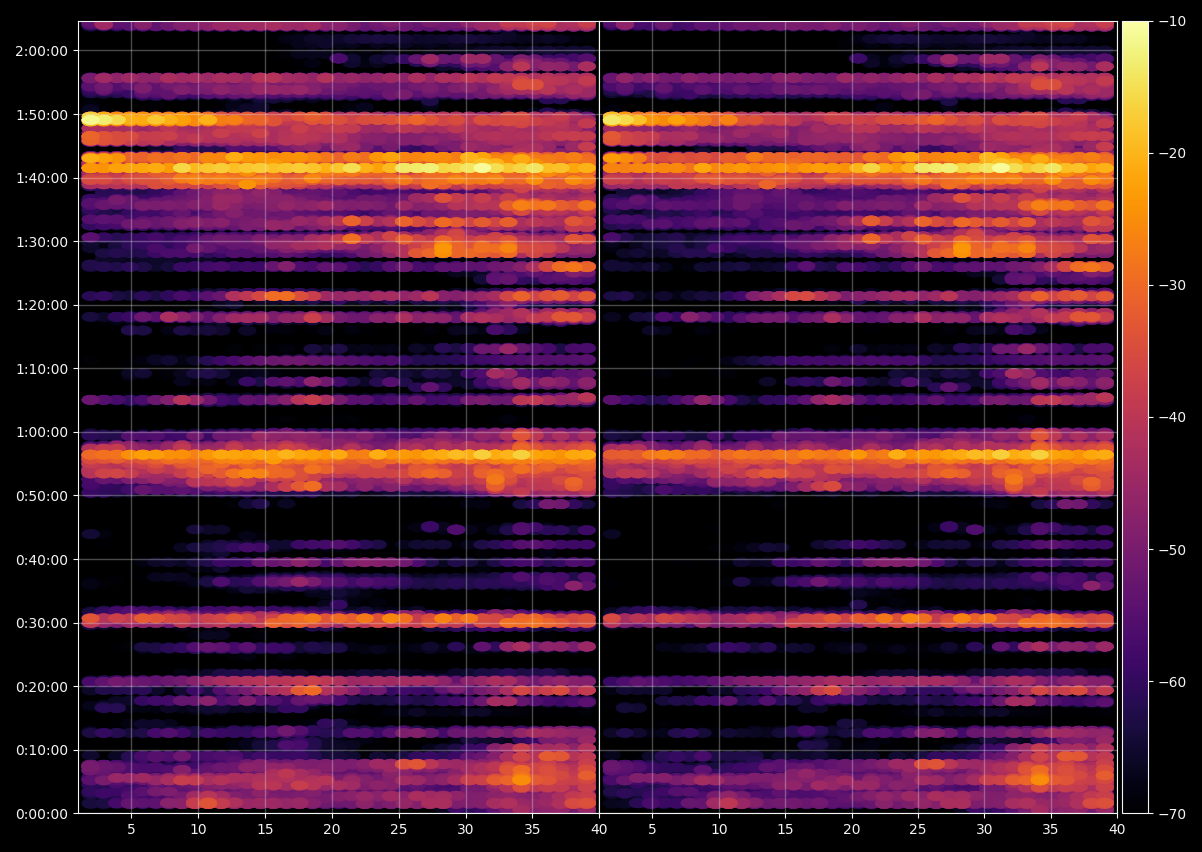The image size is (1202, 852).
Task: Click tick label 30 under the right heatmap
Action: click(x=985, y=830)
